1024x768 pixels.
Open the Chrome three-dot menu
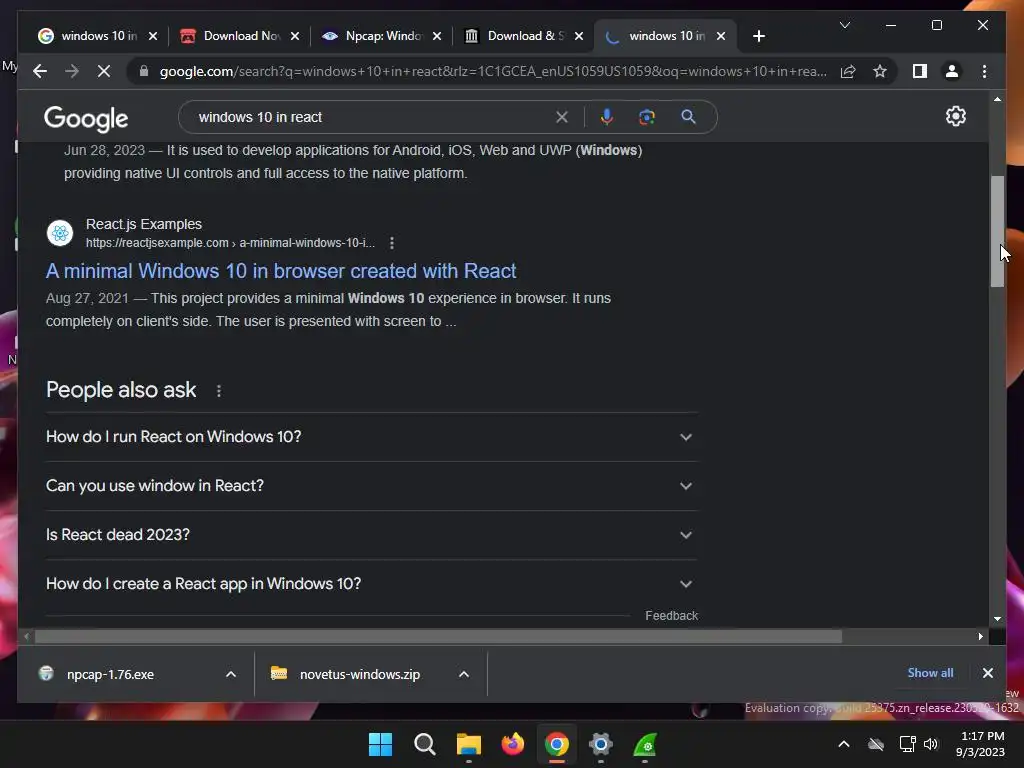click(984, 71)
